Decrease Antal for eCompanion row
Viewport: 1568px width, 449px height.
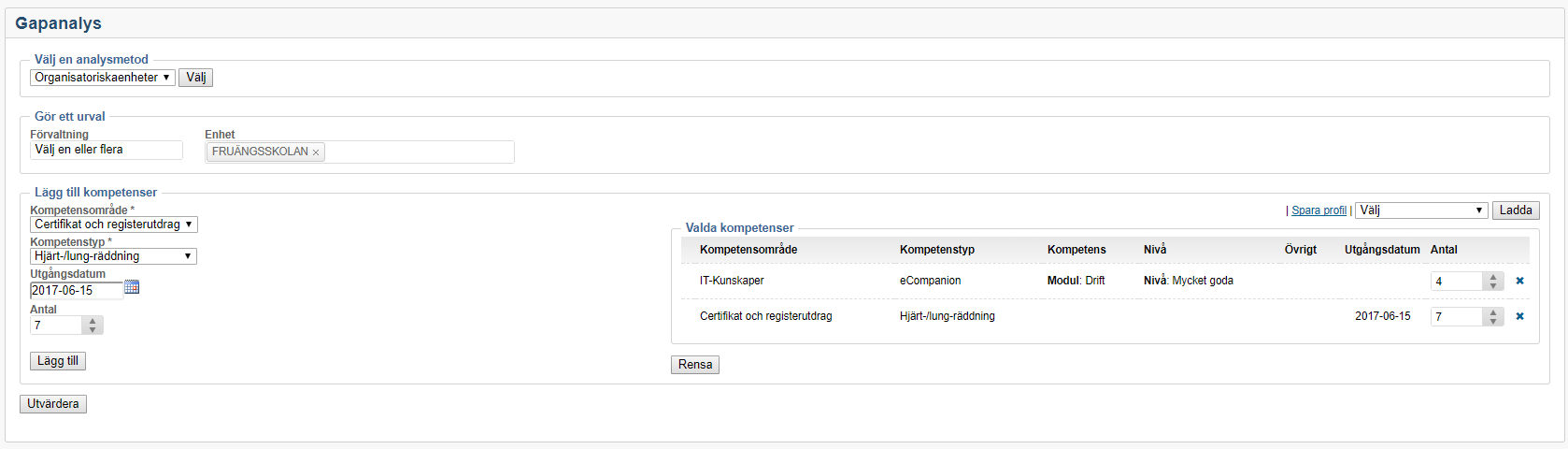pos(1493,285)
